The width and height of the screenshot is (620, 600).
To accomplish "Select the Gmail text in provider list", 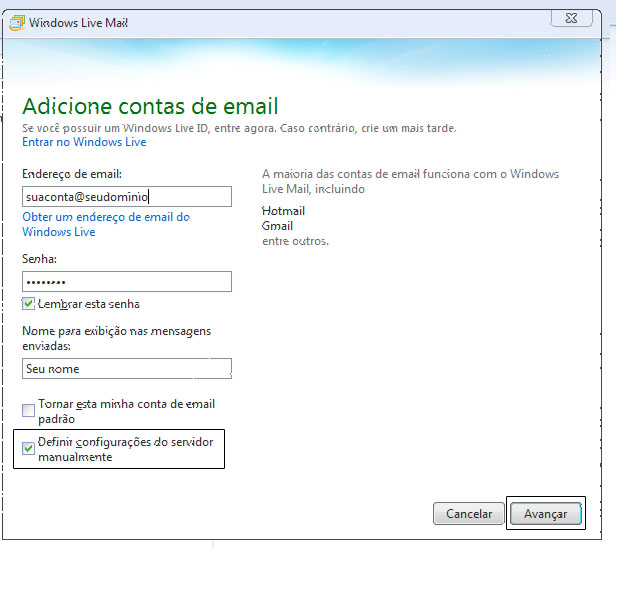I will (277, 226).
